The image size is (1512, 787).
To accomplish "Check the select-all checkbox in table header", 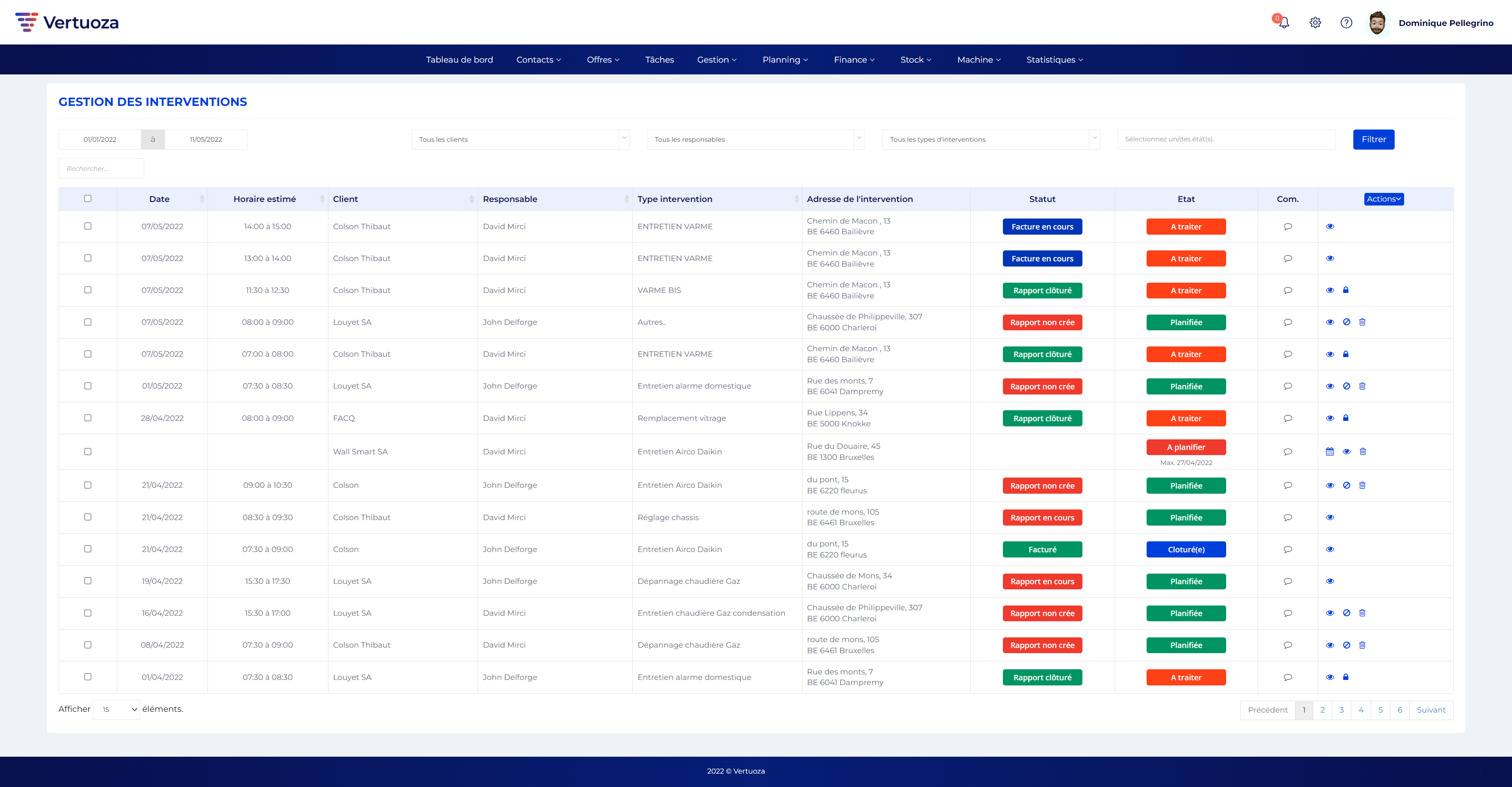I will point(88,199).
